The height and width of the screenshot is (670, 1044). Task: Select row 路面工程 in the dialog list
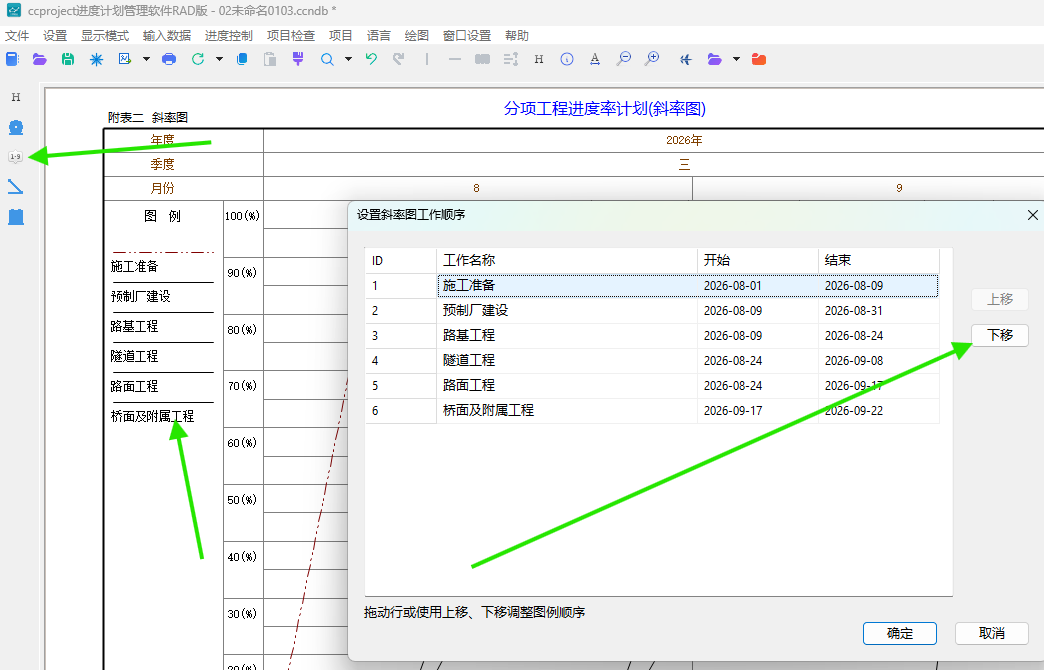652,386
